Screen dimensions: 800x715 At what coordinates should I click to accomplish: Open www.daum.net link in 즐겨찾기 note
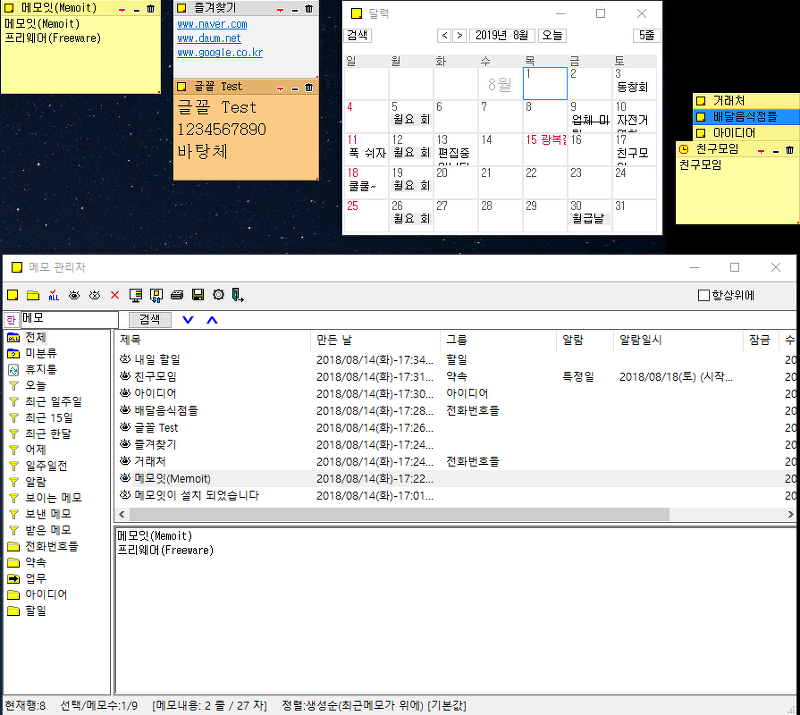(x=209, y=38)
